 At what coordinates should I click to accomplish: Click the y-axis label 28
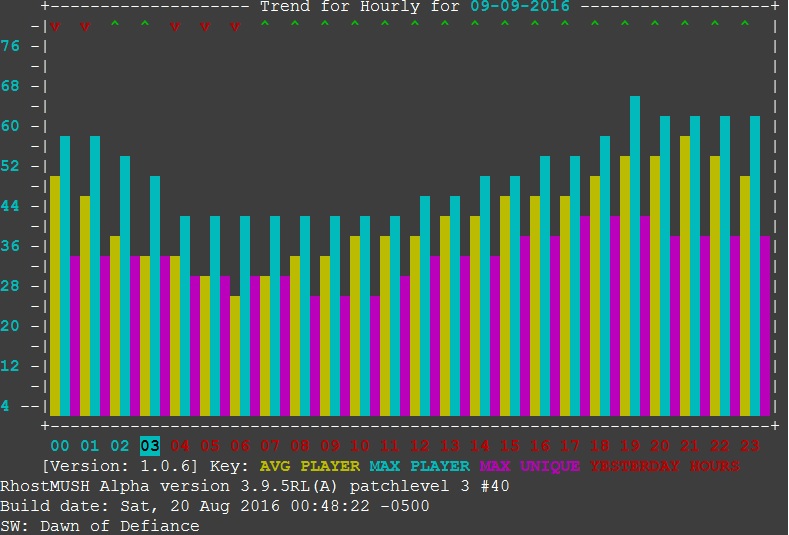coord(10,286)
